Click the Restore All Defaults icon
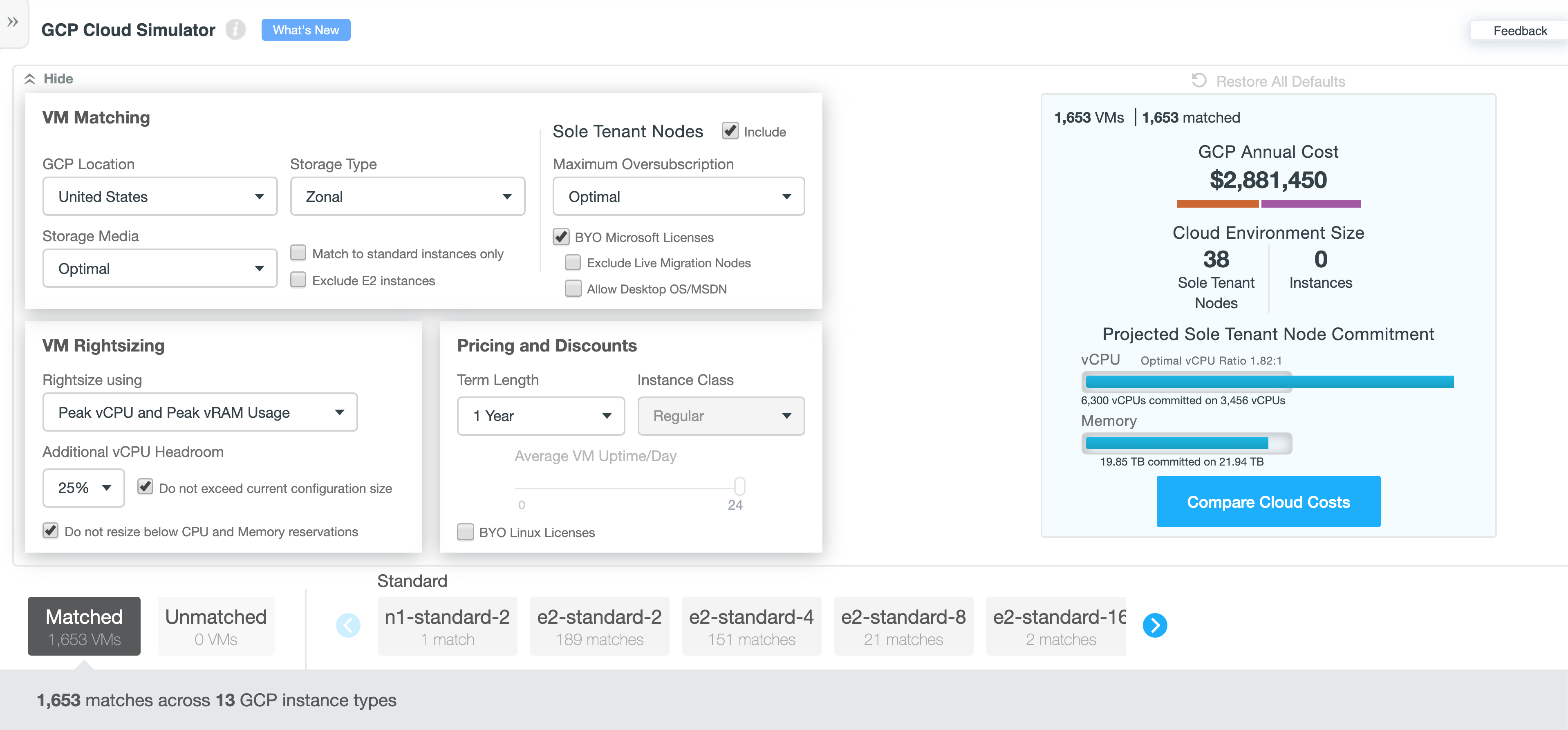This screenshot has width=1568, height=730. [x=1198, y=81]
